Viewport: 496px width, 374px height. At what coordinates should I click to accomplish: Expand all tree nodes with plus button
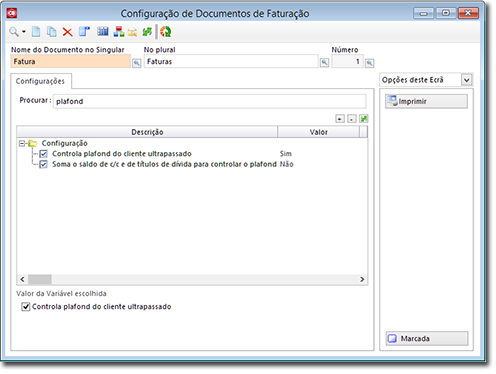pos(340,119)
